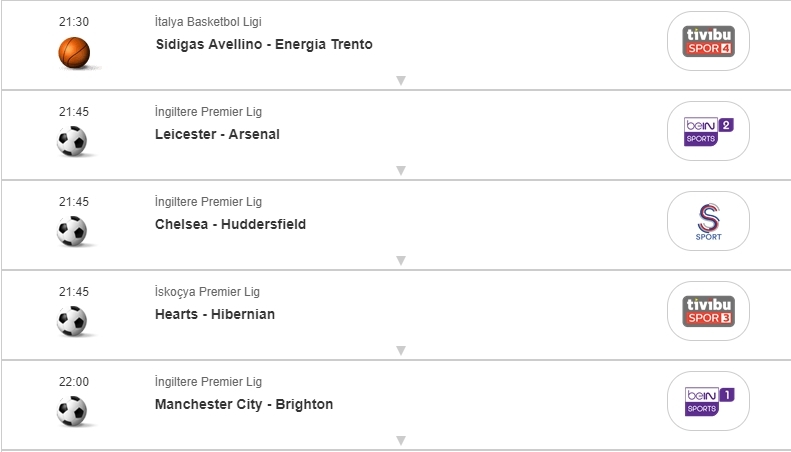Click the İtalya Basketbol Ligi league label
The height and width of the screenshot is (452, 791).
click(209, 22)
